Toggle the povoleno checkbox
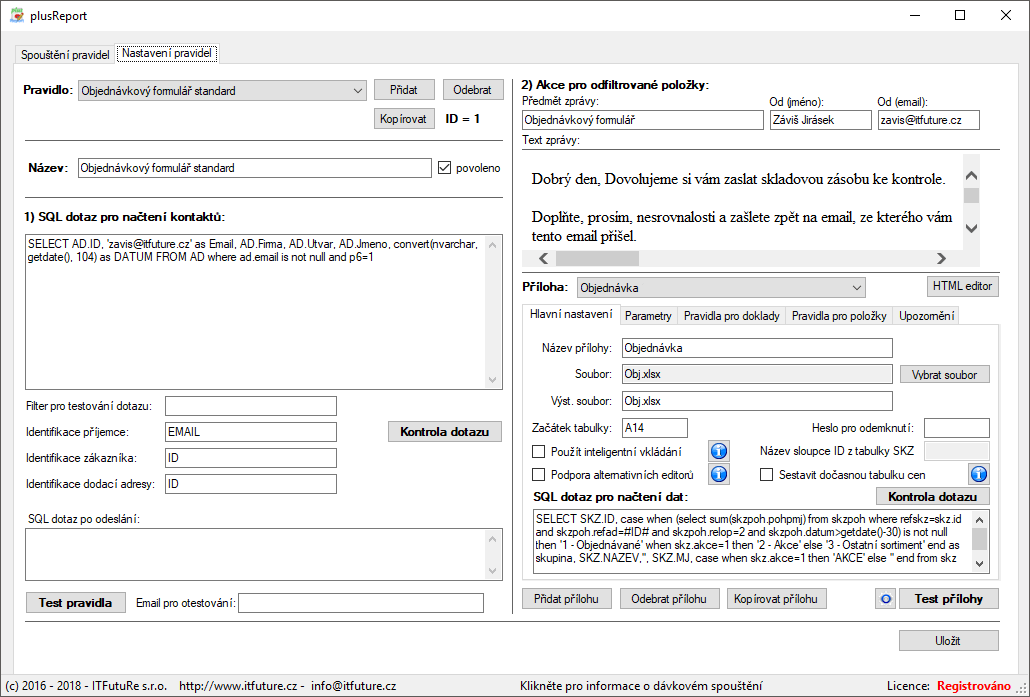 click(445, 168)
